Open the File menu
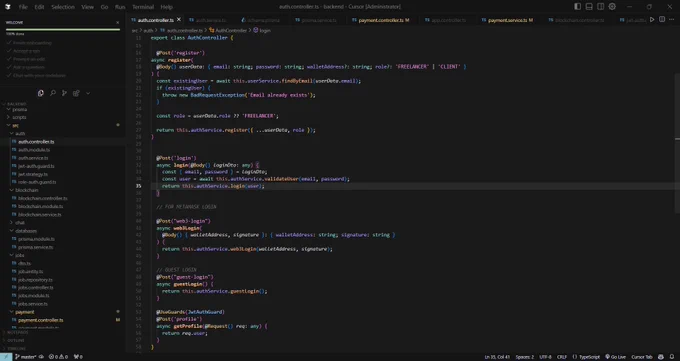 point(23,7)
